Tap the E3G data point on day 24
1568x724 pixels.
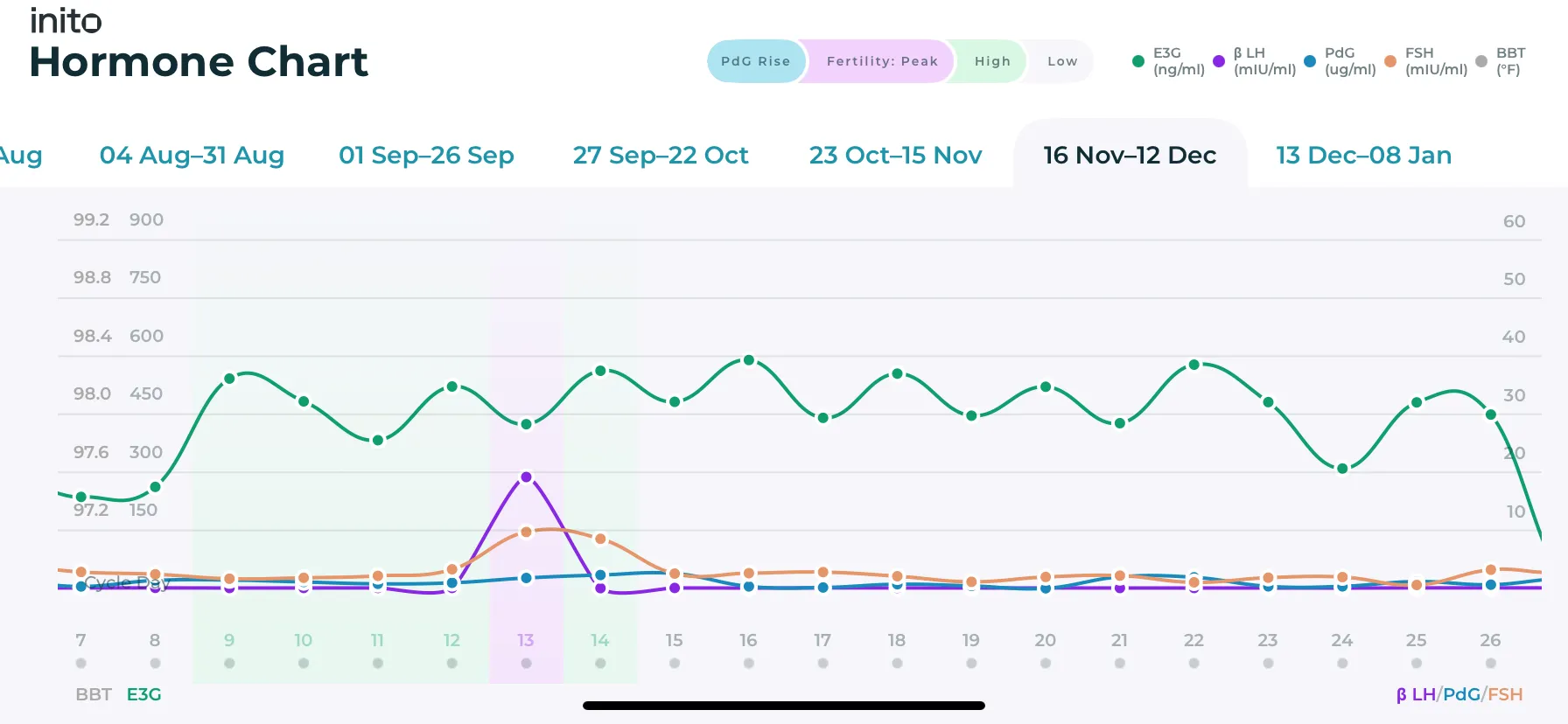click(1342, 469)
